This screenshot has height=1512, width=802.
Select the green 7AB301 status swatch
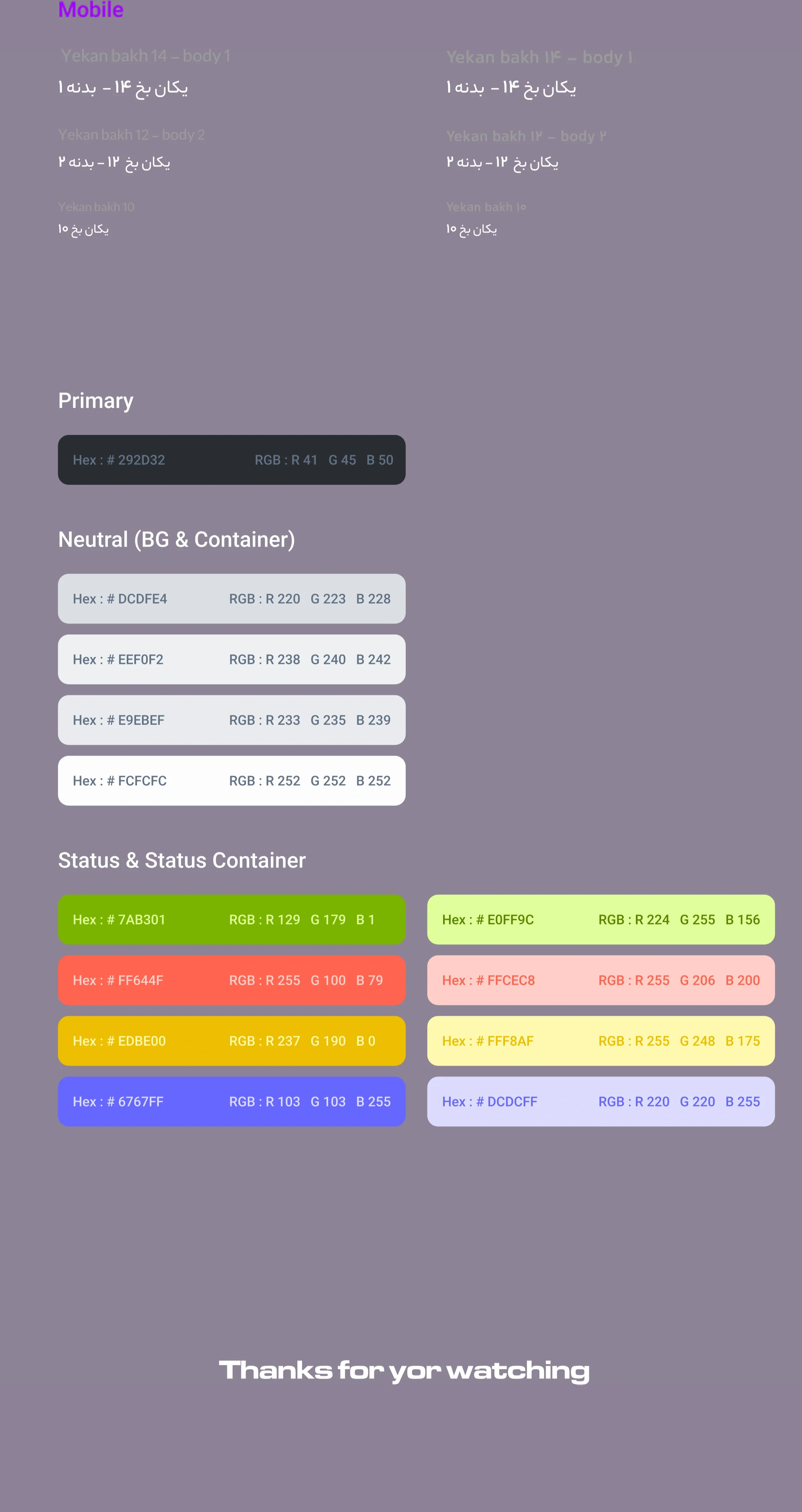232,920
